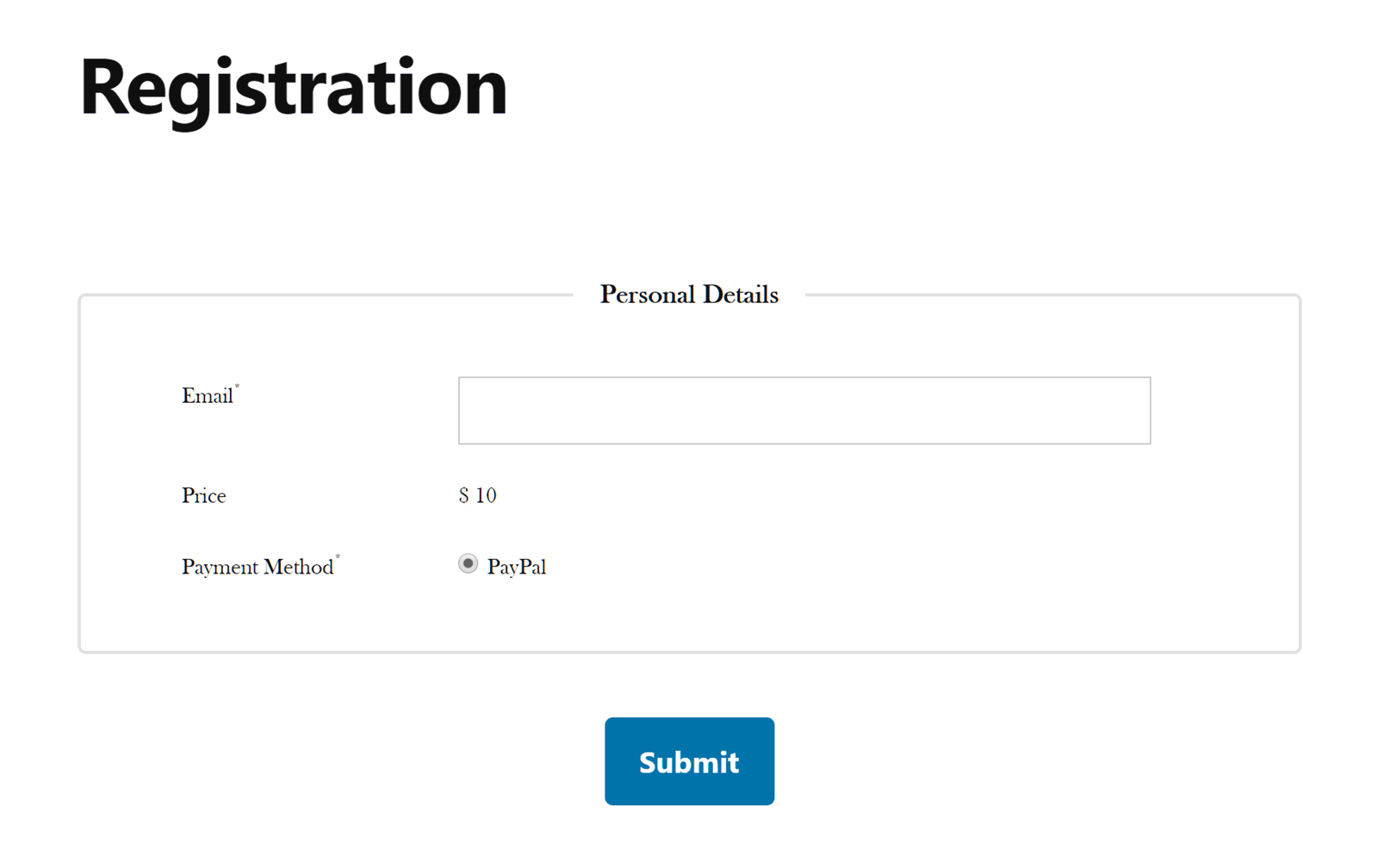Click the Payment Method label
The height and width of the screenshot is (868, 1378).
click(x=257, y=567)
